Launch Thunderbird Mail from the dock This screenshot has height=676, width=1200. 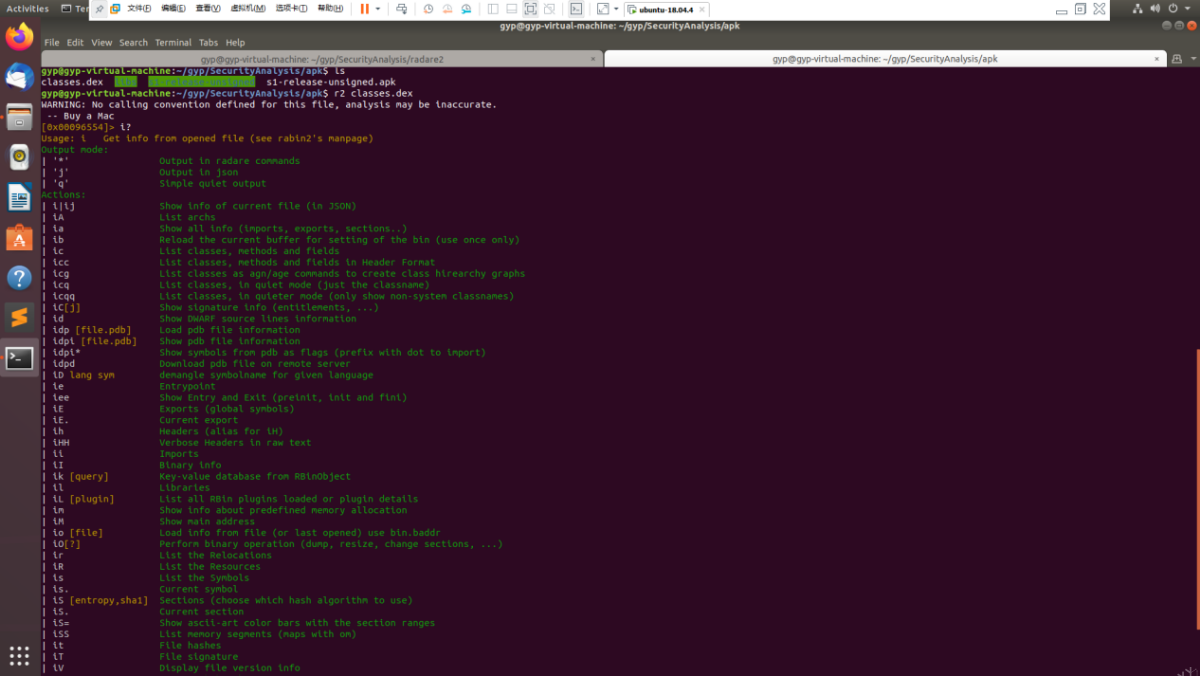(x=19, y=76)
